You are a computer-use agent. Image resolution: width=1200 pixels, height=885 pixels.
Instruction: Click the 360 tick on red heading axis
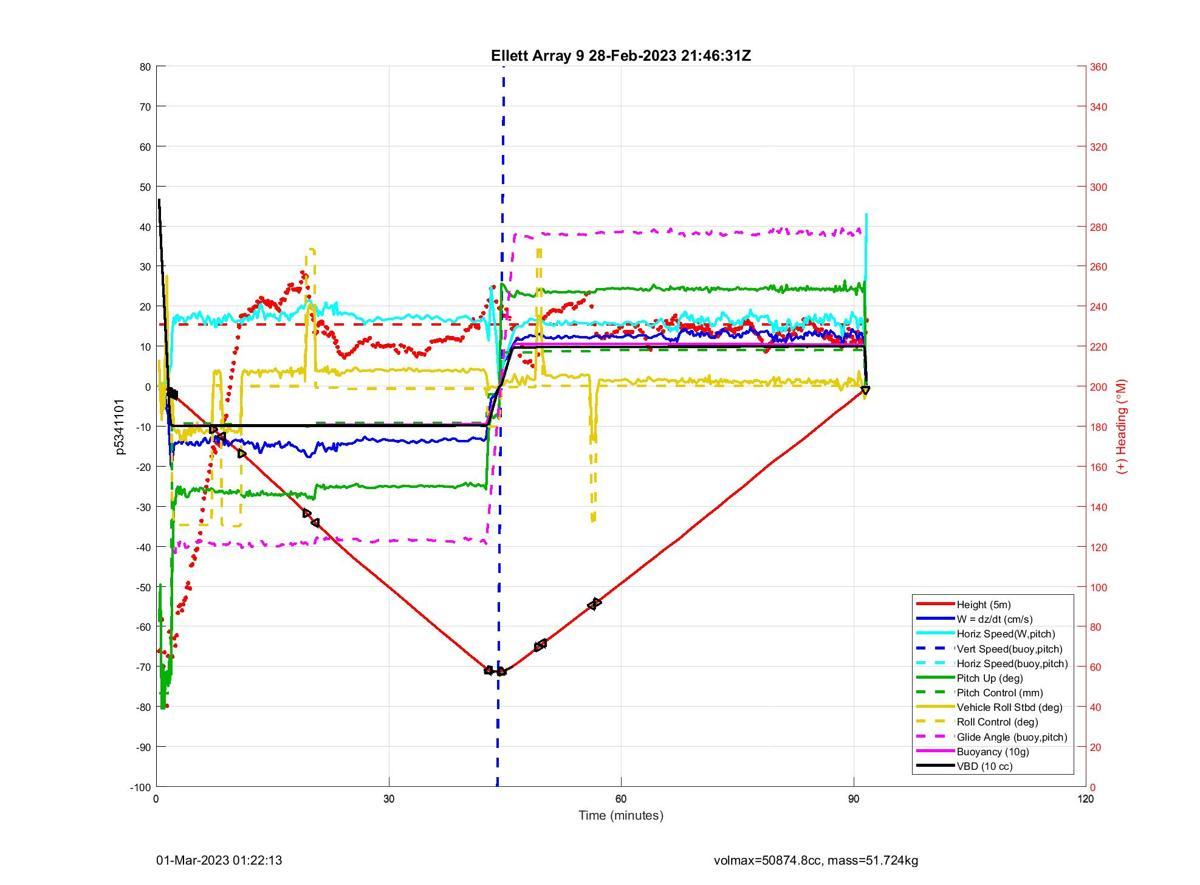(x=1099, y=67)
